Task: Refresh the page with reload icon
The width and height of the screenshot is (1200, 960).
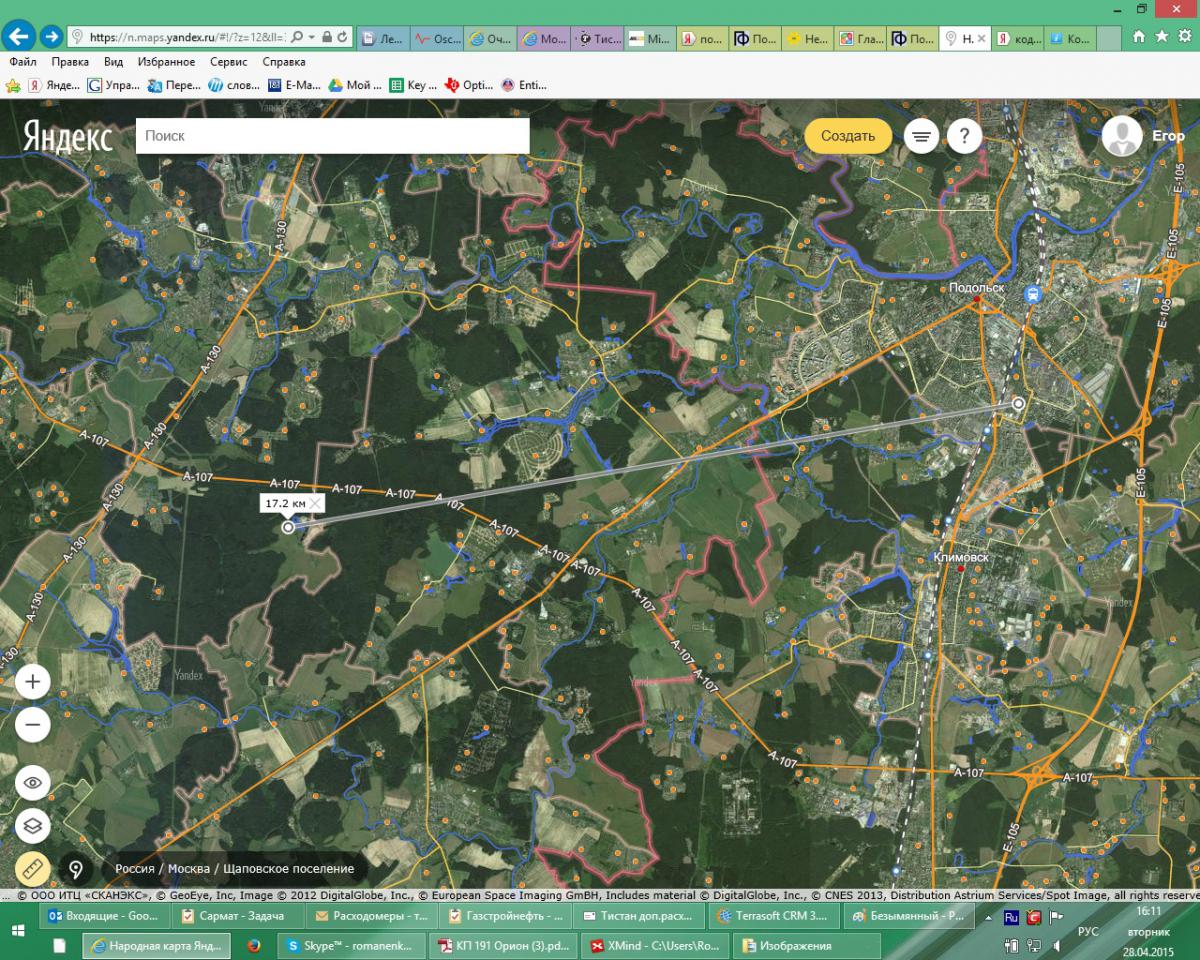Action: [x=343, y=37]
